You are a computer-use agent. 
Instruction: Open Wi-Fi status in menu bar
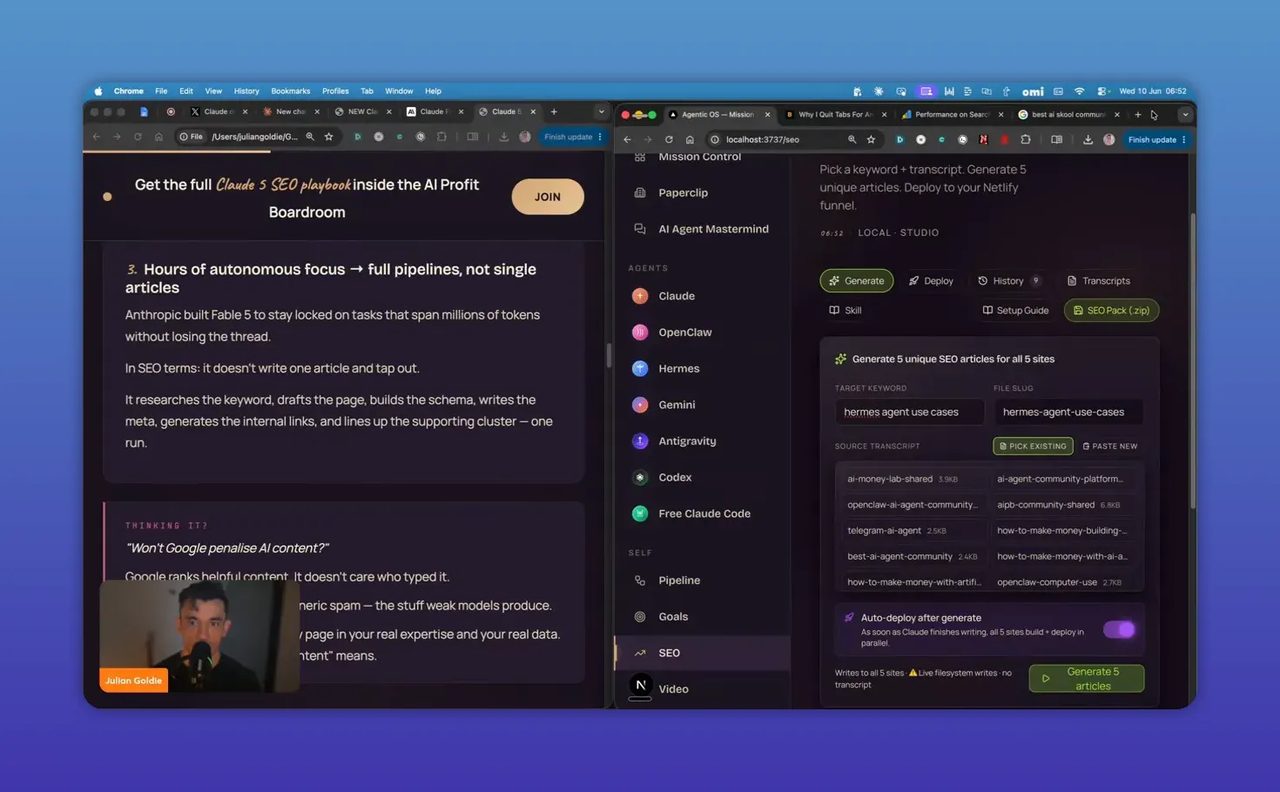(1079, 91)
